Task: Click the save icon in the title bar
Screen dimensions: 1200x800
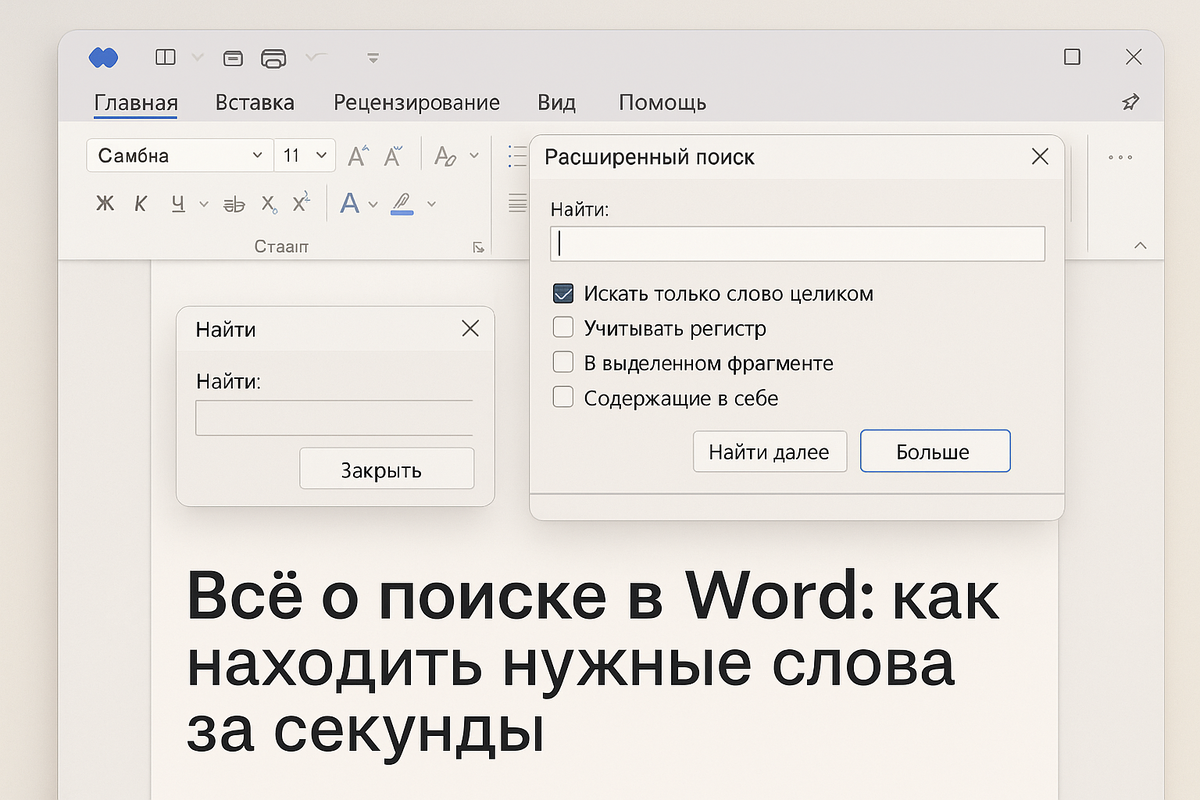Action: click(x=233, y=57)
